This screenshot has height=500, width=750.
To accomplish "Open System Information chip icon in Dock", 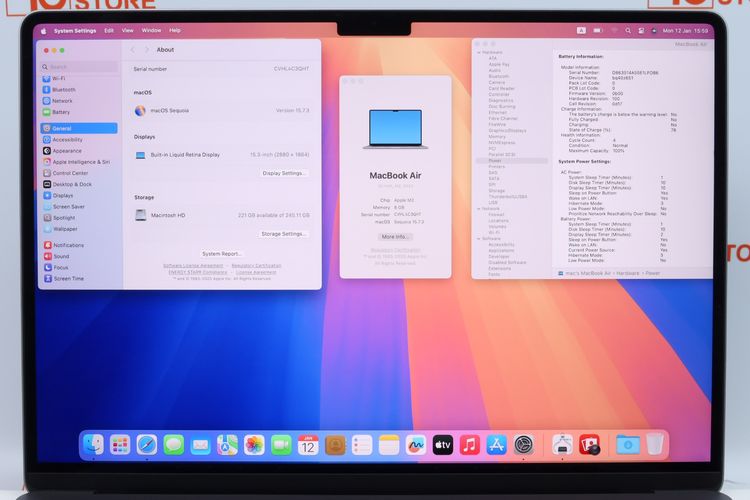I will click(562, 445).
